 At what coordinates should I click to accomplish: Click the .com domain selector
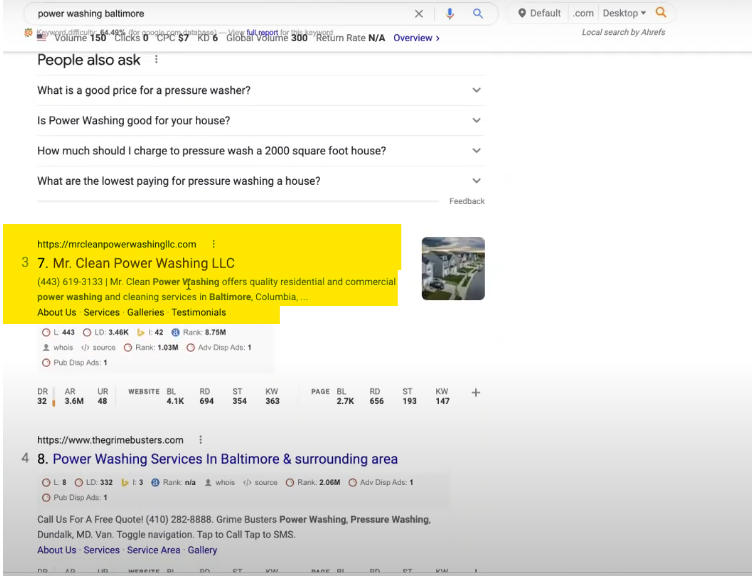pos(583,13)
